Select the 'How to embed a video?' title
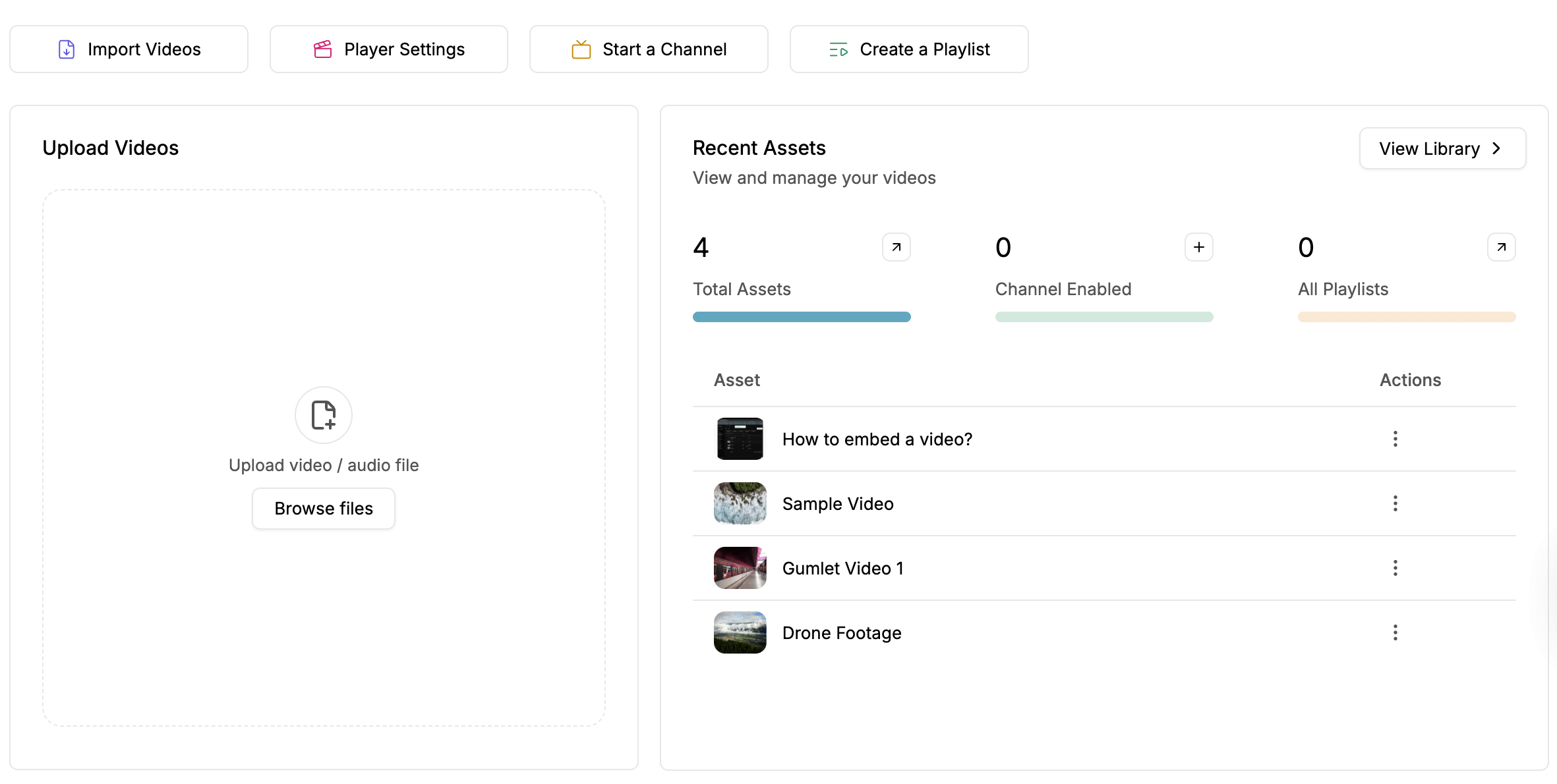 [877, 439]
